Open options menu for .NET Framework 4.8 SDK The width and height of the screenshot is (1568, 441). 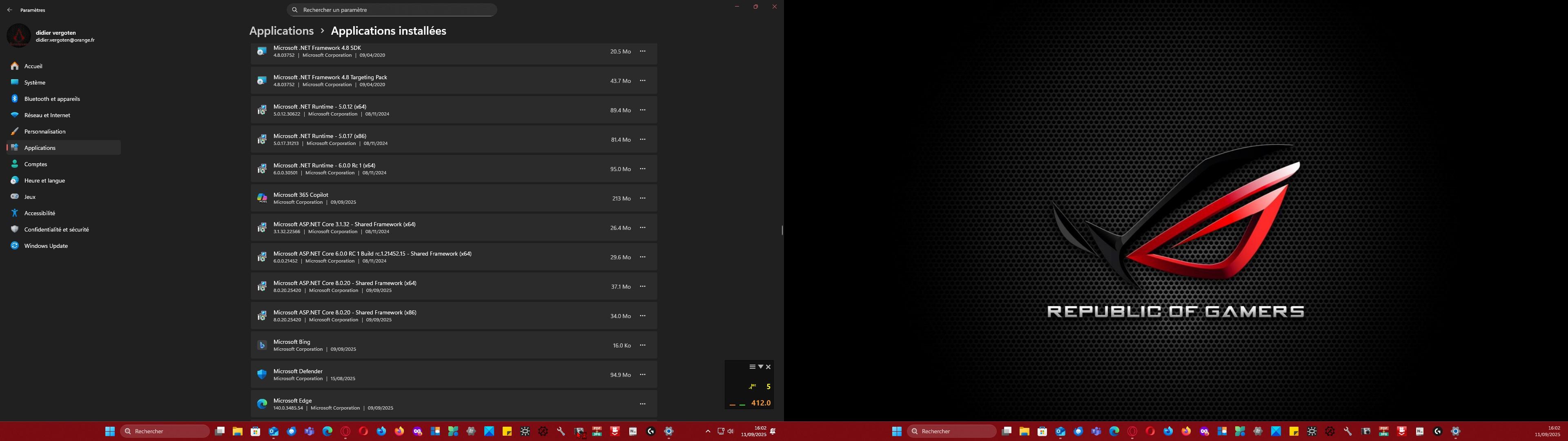click(x=642, y=51)
